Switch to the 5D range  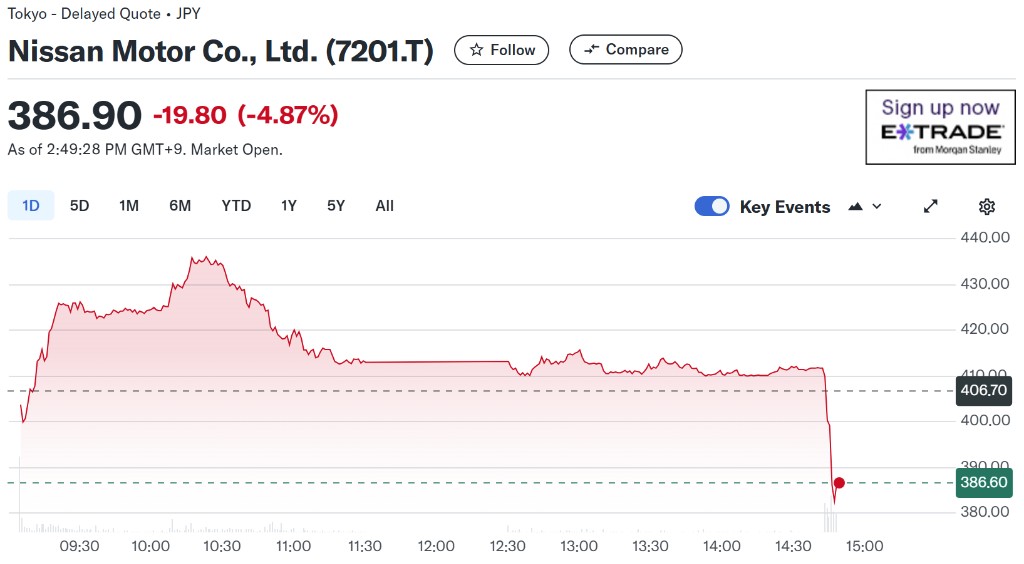coord(80,206)
